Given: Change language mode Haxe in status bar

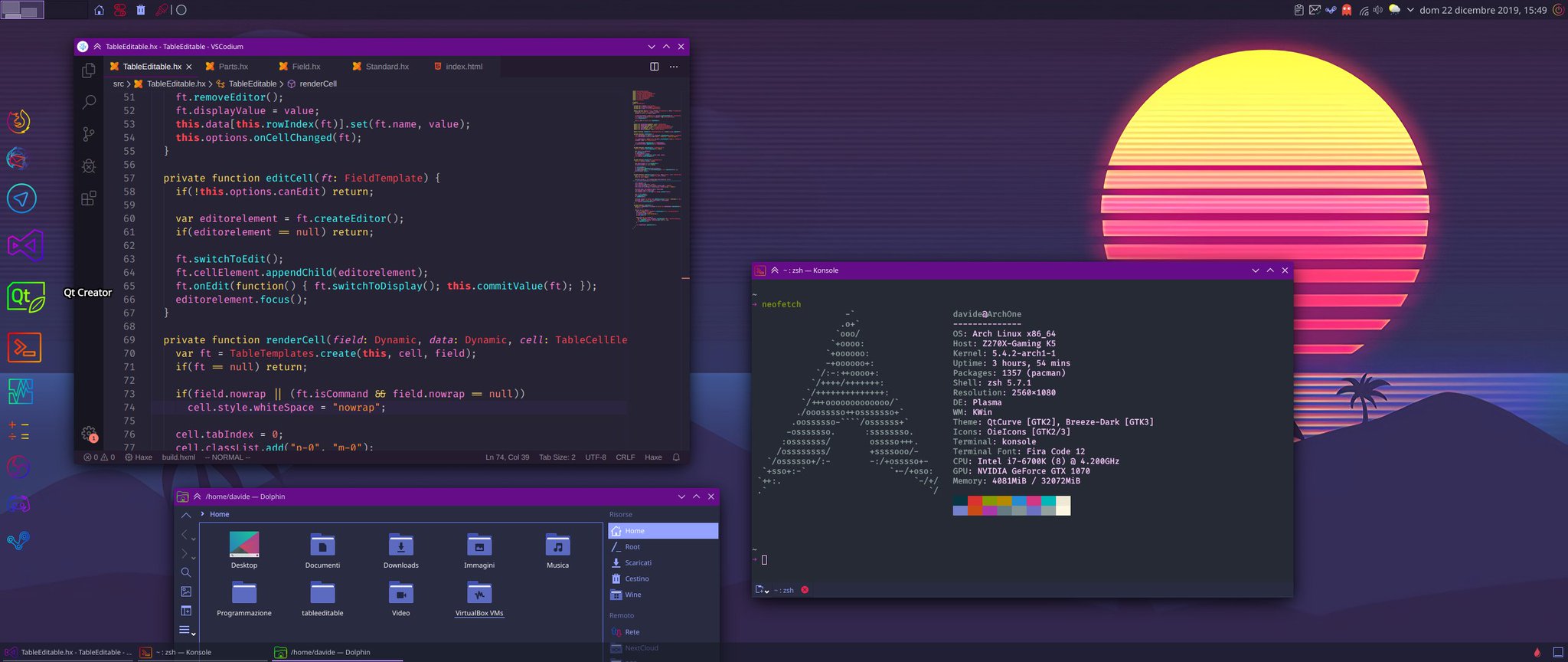Looking at the screenshot, I should pyautogui.click(x=653, y=457).
